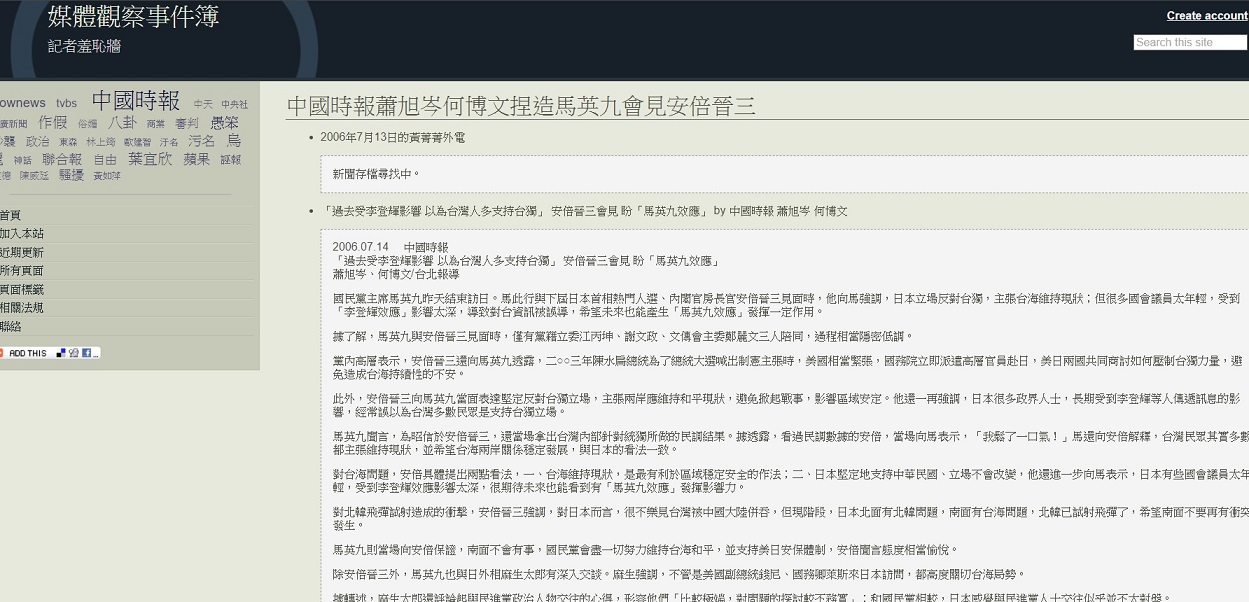Image resolution: width=1249 pixels, height=602 pixels.
Task: Select the 八卦 tag
Action: (122, 122)
